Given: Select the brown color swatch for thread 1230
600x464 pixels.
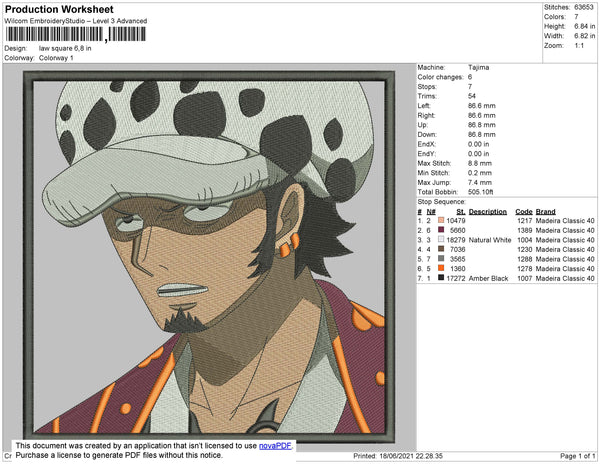Looking at the screenshot, I should point(441,249).
